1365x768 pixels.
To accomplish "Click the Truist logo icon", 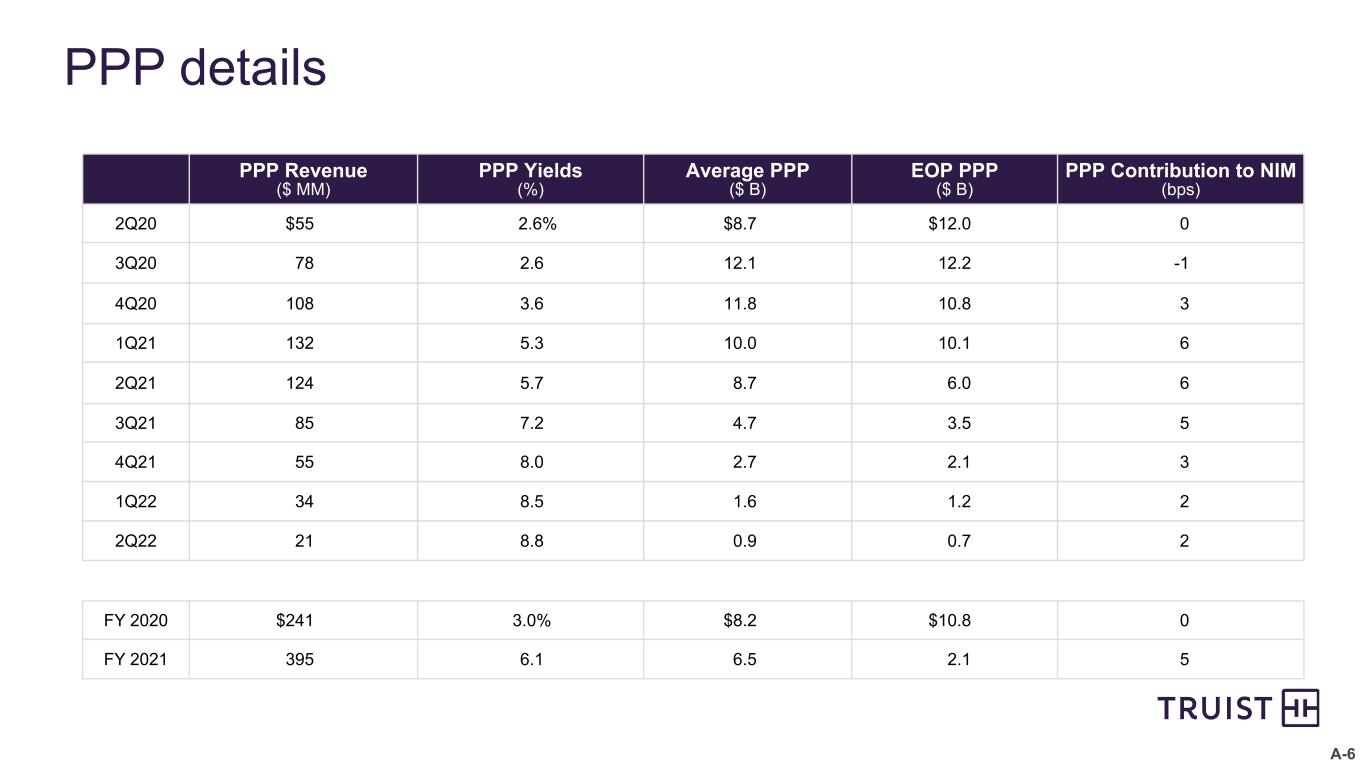I will tap(1300, 708).
